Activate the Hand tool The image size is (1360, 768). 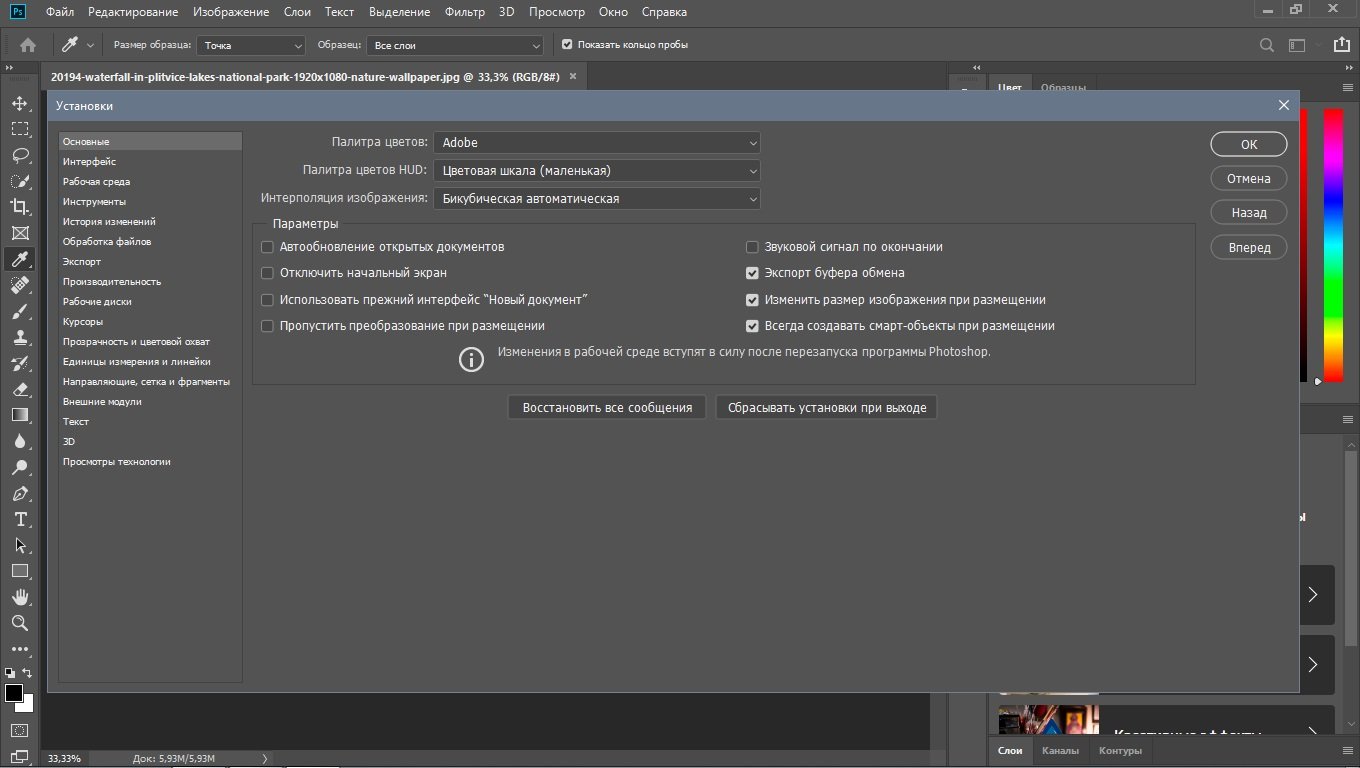pyautogui.click(x=19, y=597)
